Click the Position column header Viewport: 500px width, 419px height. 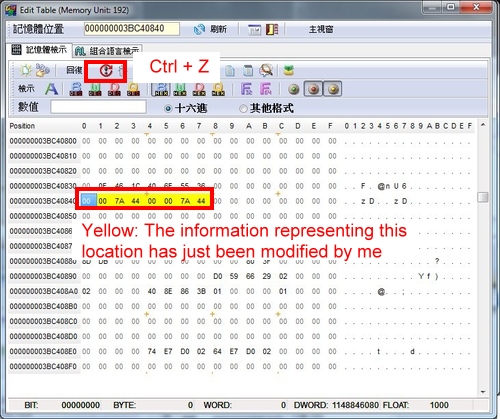tap(22, 126)
